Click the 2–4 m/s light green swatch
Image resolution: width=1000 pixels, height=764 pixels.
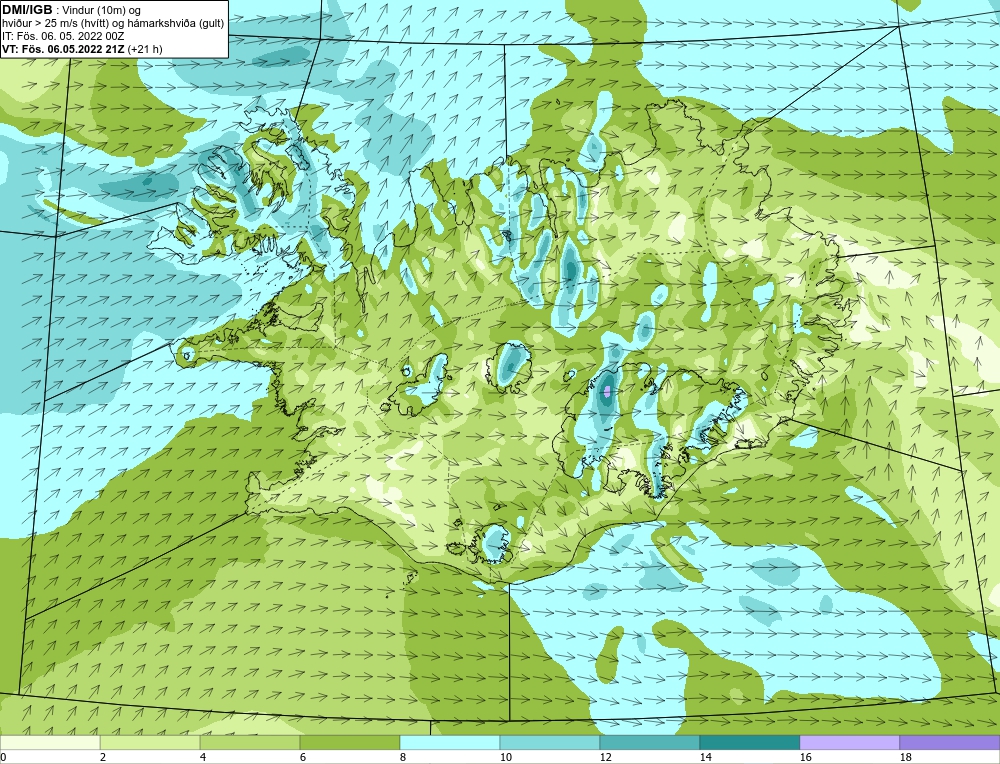tap(150, 742)
